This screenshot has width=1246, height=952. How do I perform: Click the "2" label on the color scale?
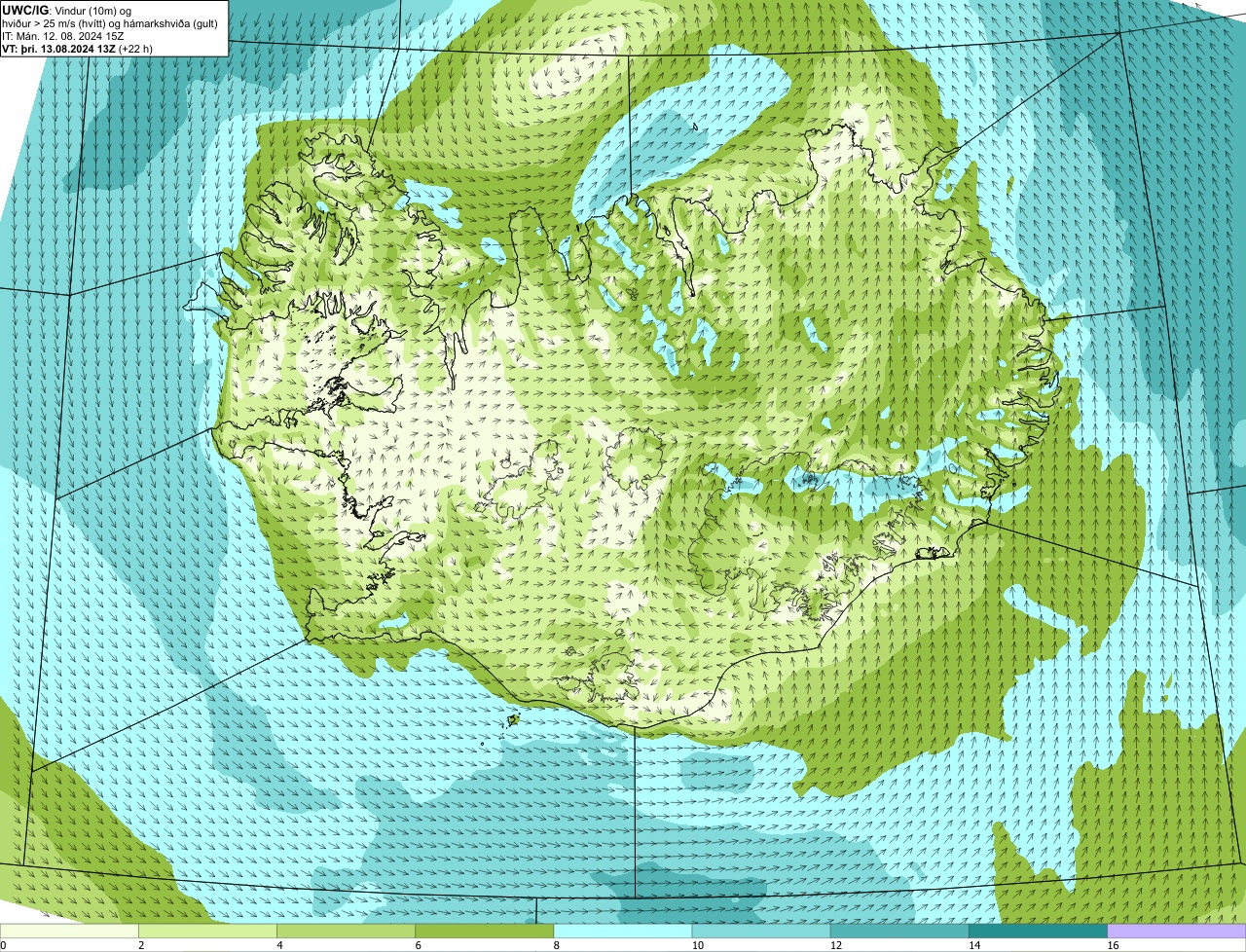point(141,945)
